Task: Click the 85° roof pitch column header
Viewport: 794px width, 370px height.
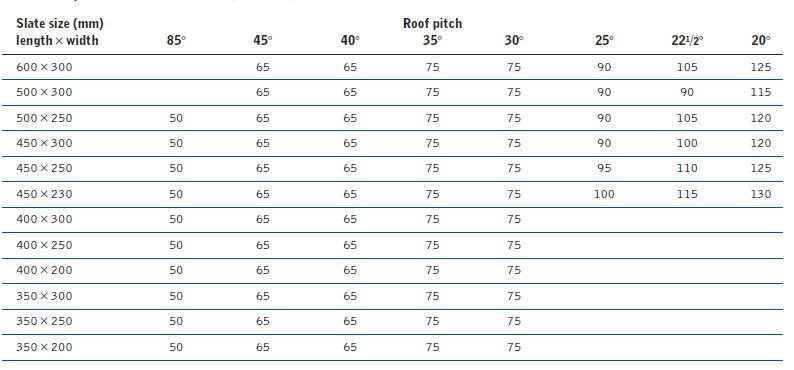Action: point(176,40)
